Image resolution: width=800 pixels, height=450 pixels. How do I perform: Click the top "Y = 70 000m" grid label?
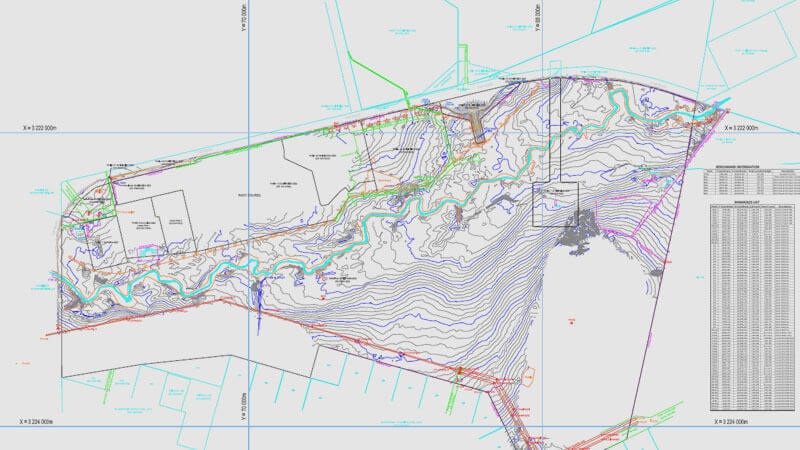[x=244, y=18]
